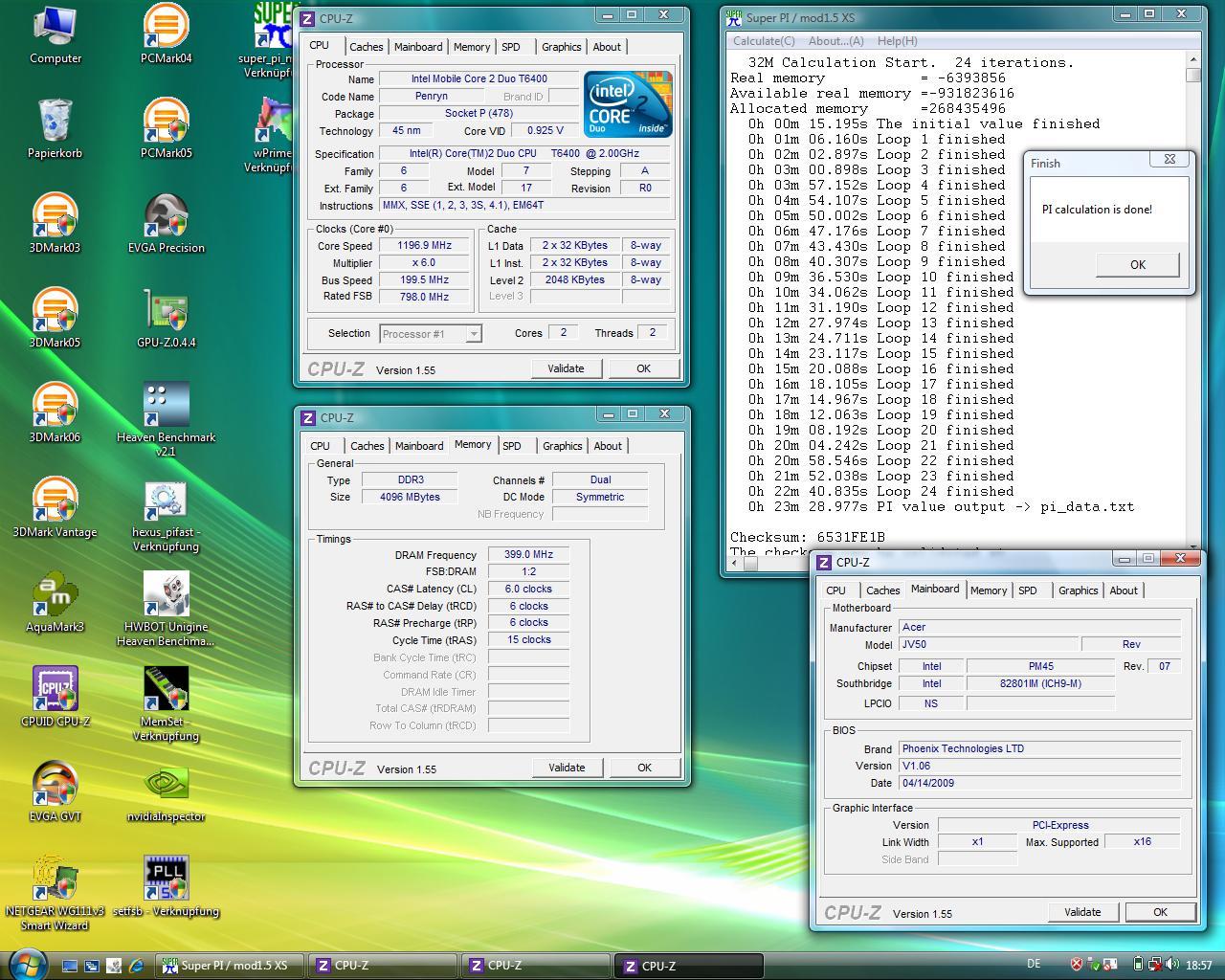
Task: Launch the CPUID CPU-Z desktop icon
Action: pyautogui.click(x=55, y=698)
